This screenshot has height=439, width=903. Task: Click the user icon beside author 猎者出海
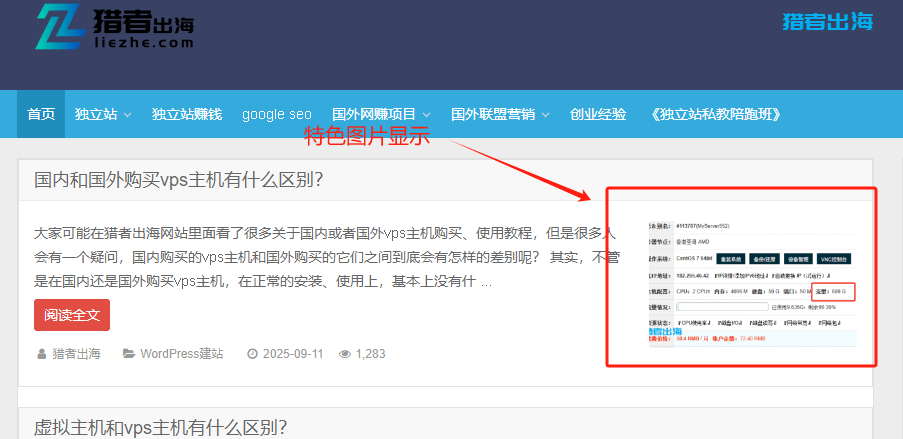pos(41,354)
